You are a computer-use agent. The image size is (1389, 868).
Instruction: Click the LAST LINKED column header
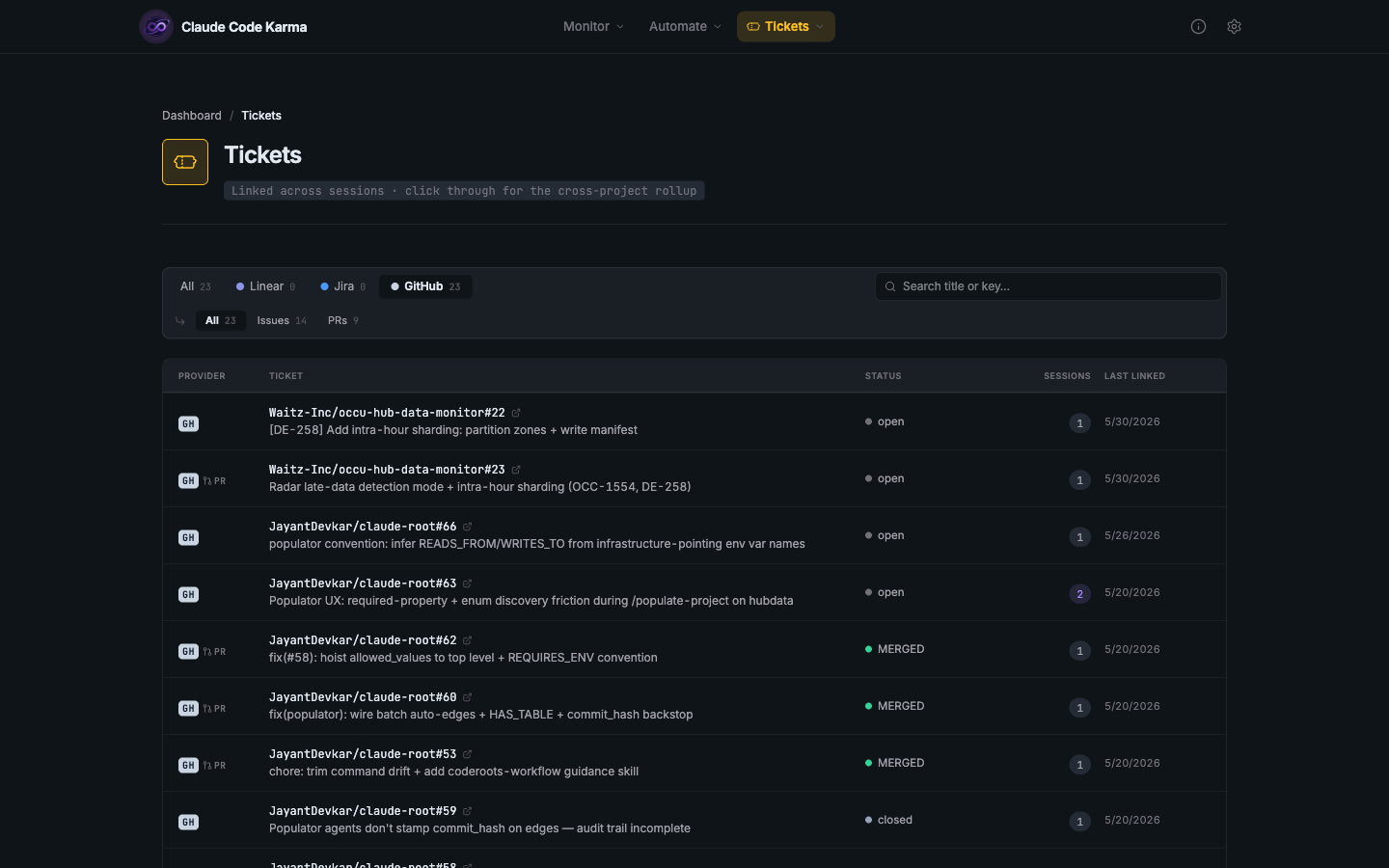click(1134, 376)
